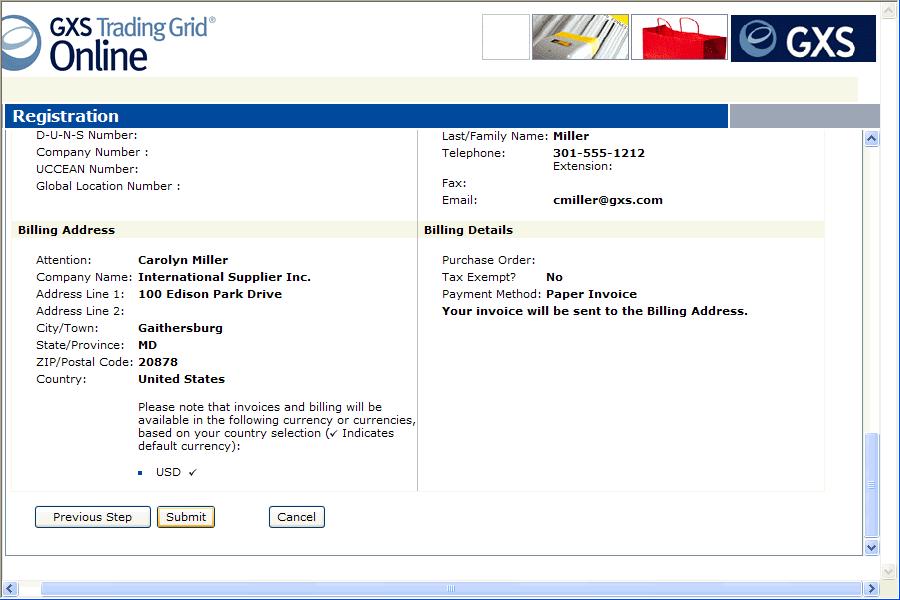This screenshot has height=600, width=900.
Task: Click the Fax label
Action: click(454, 183)
